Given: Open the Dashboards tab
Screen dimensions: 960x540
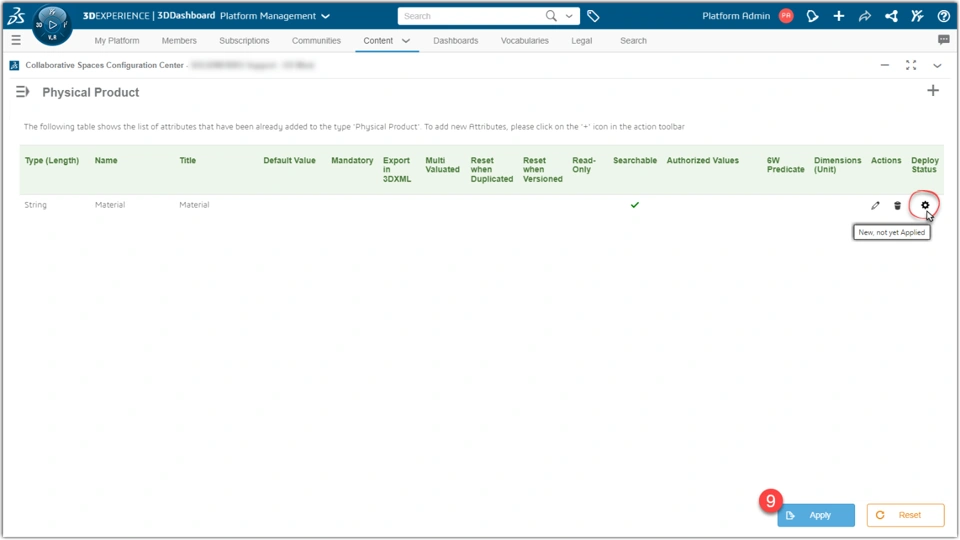Looking at the screenshot, I should [456, 40].
